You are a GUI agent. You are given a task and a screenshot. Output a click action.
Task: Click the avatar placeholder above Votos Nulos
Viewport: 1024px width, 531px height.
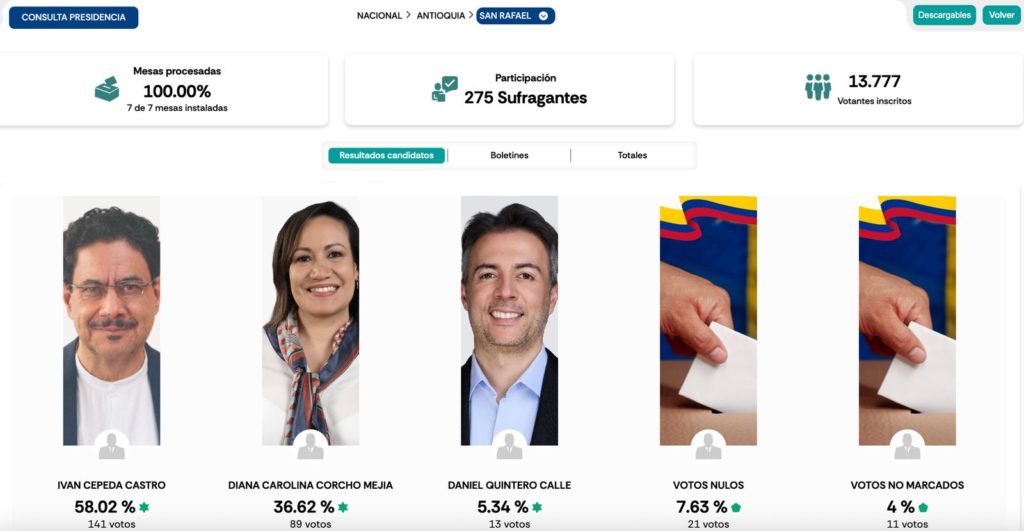point(708,446)
